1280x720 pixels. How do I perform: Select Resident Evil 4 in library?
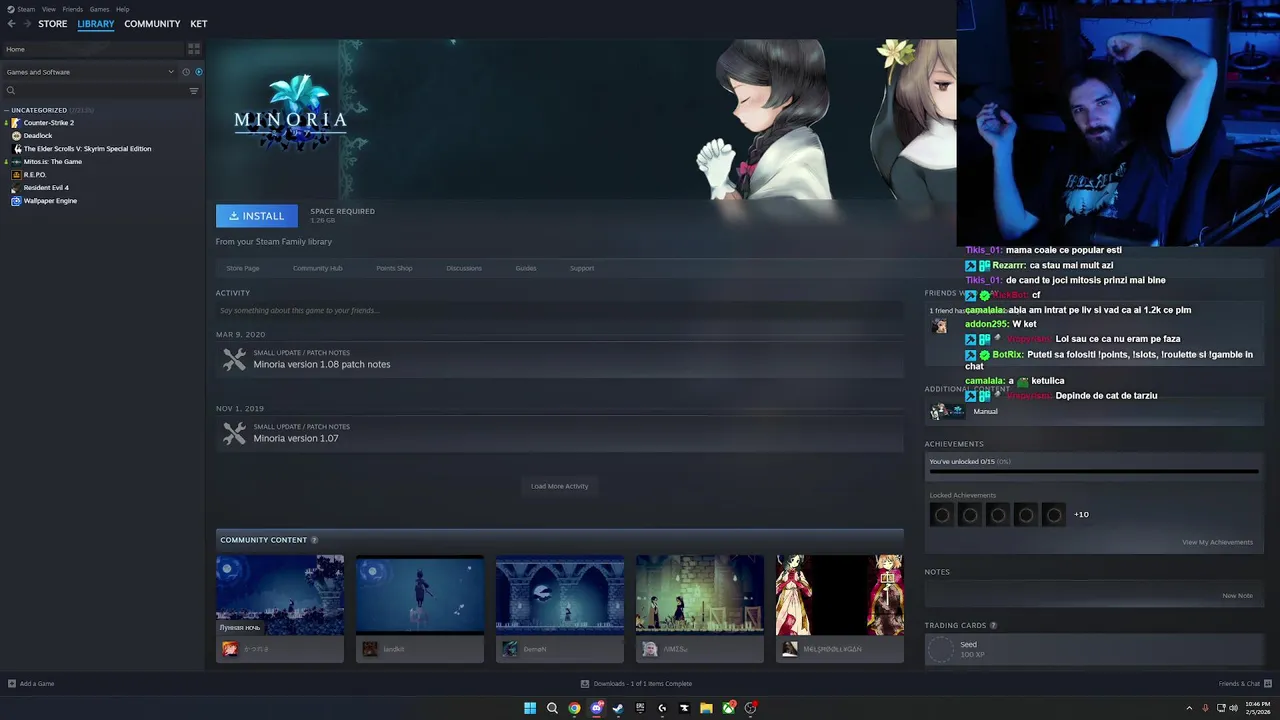(x=45, y=188)
